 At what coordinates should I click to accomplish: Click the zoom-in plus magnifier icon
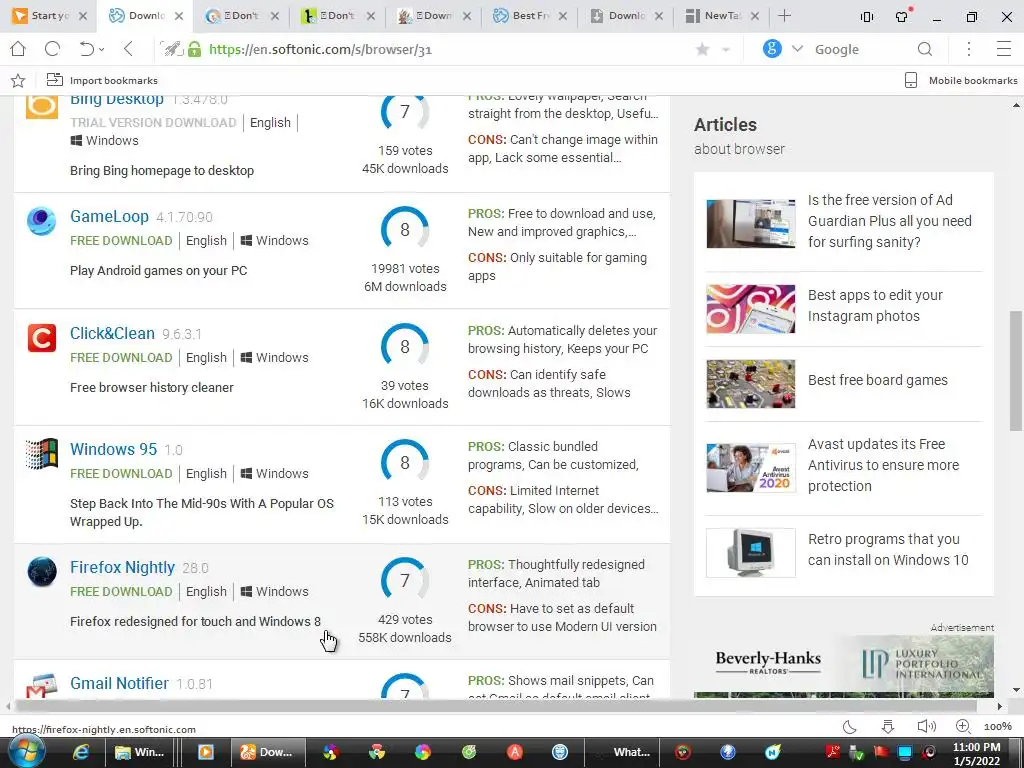[963, 726]
